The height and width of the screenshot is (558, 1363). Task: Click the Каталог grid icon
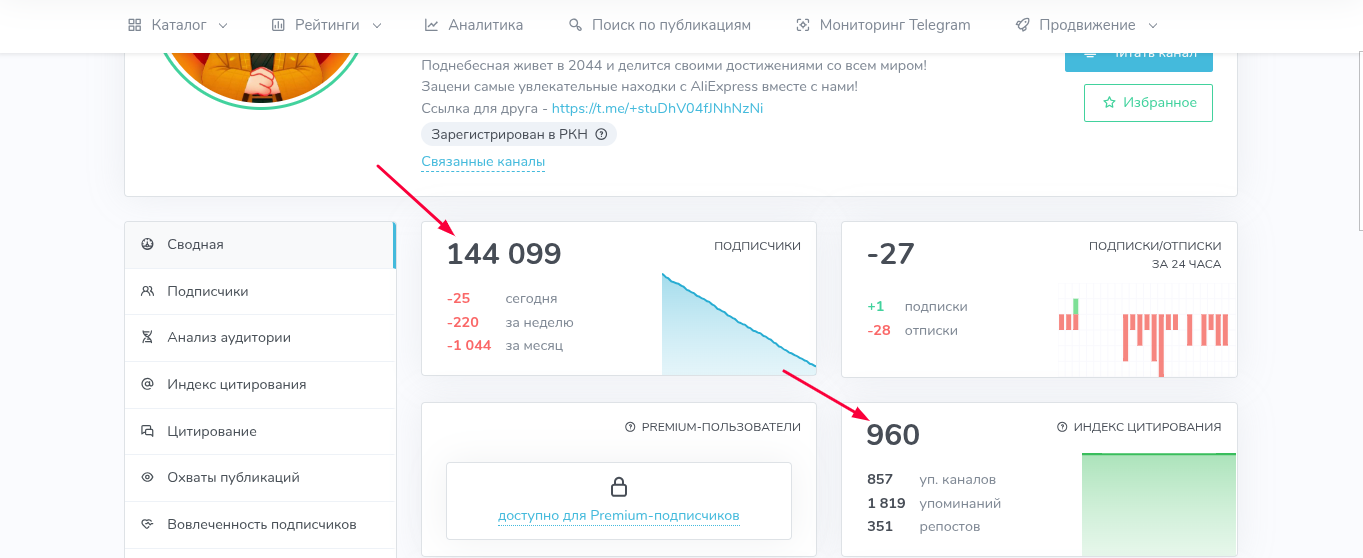(x=135, y=25)
